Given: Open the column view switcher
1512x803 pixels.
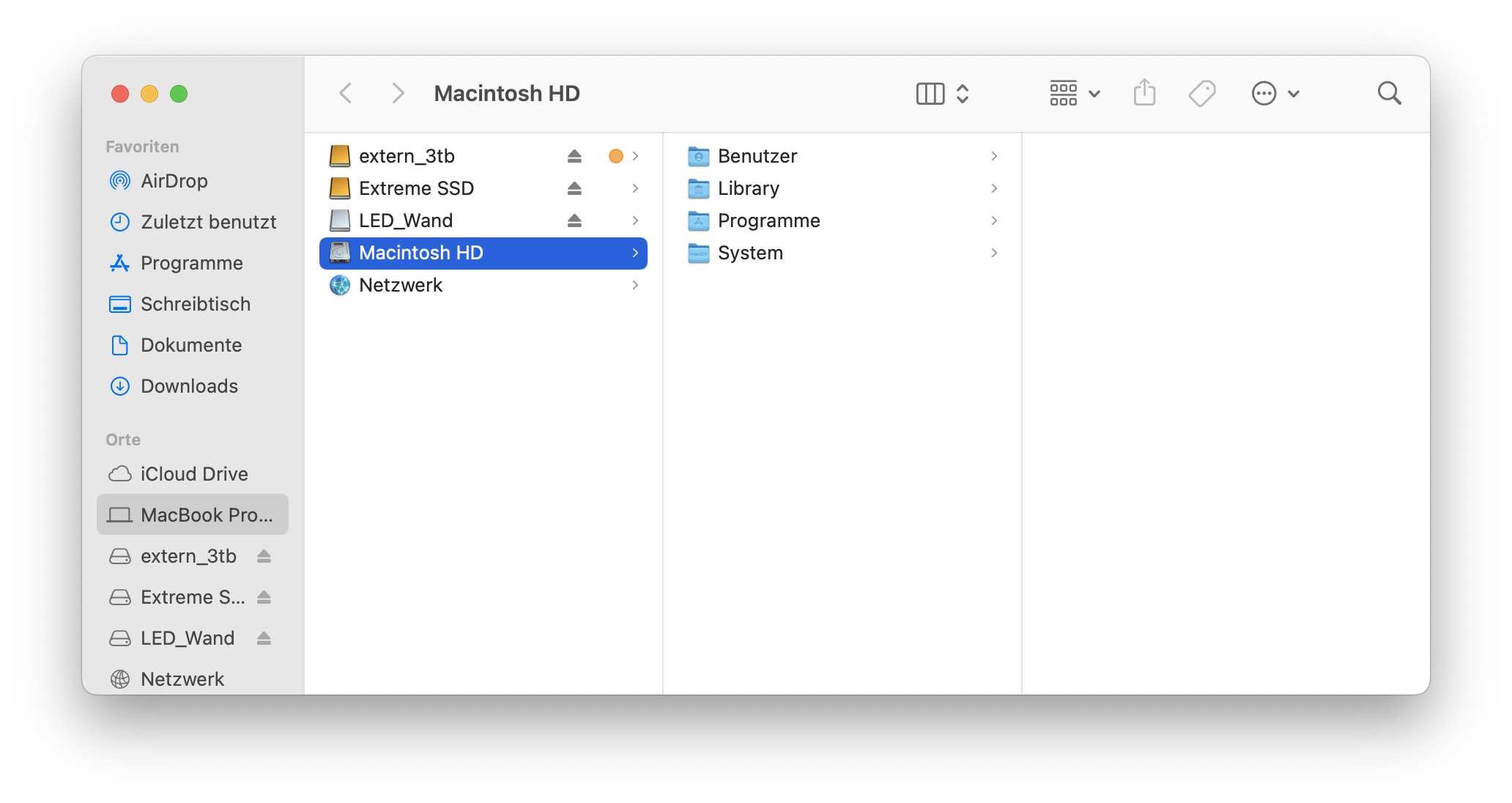Looking at the screenshot, I should pyautogui.click(x=943, y=94).
